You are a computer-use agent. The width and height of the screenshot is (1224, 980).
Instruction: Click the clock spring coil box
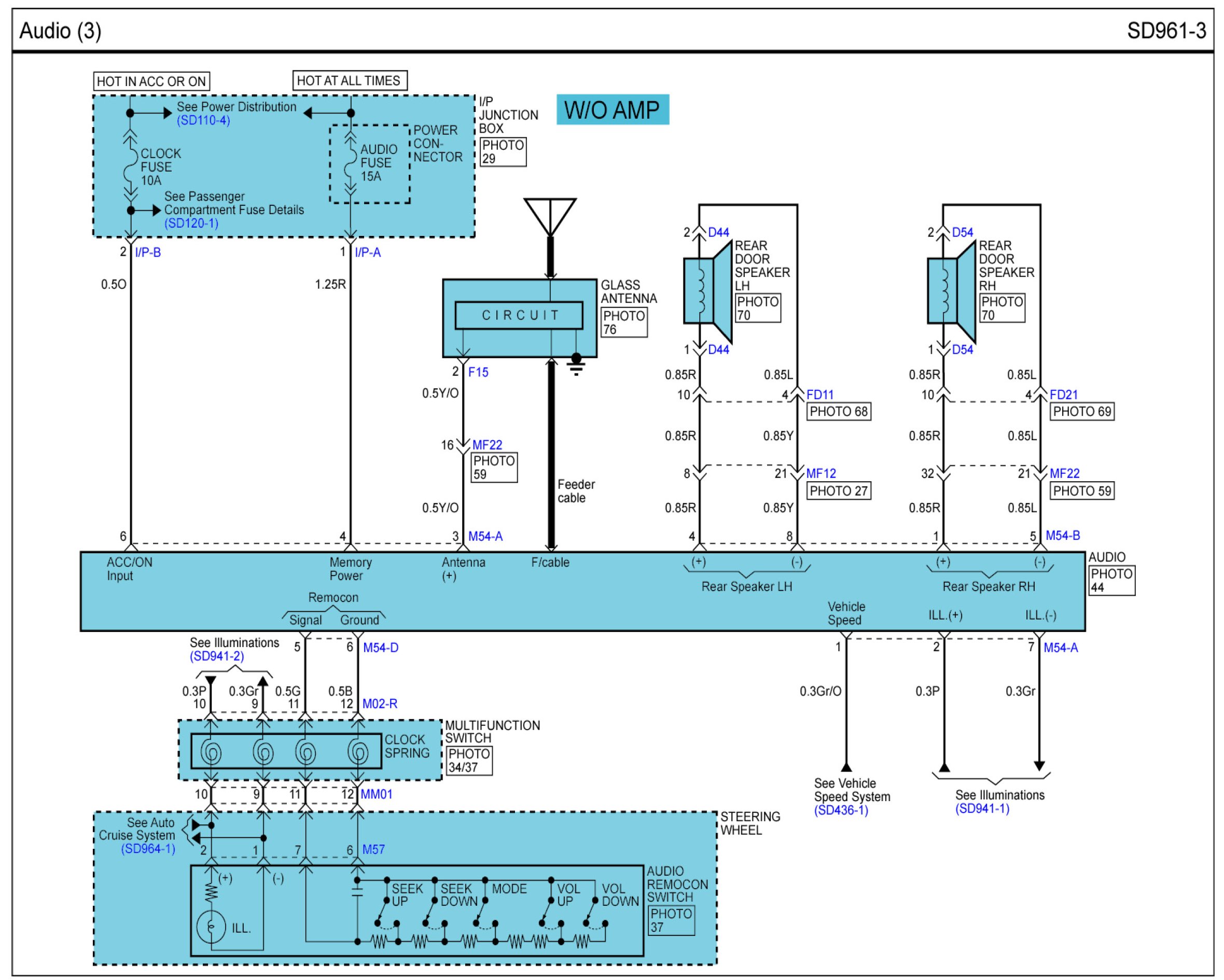[286, 751]
